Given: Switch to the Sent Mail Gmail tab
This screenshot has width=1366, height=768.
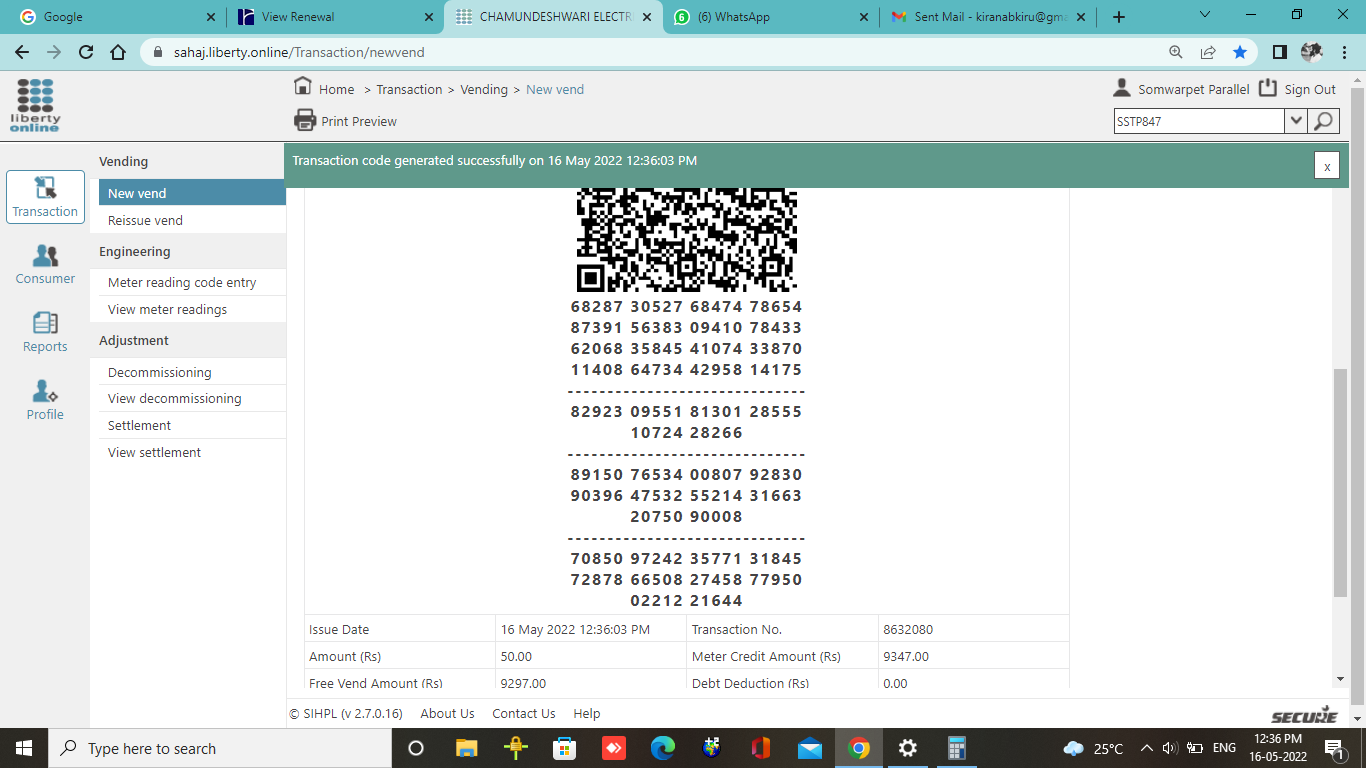Looking at the screenshot, I should (987, 17).
